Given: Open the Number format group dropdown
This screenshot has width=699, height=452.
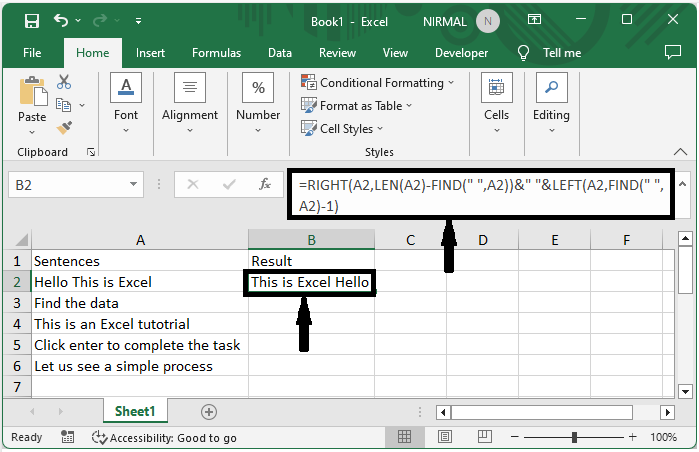Looking at the screenshot, I should [x=258, y=103].
